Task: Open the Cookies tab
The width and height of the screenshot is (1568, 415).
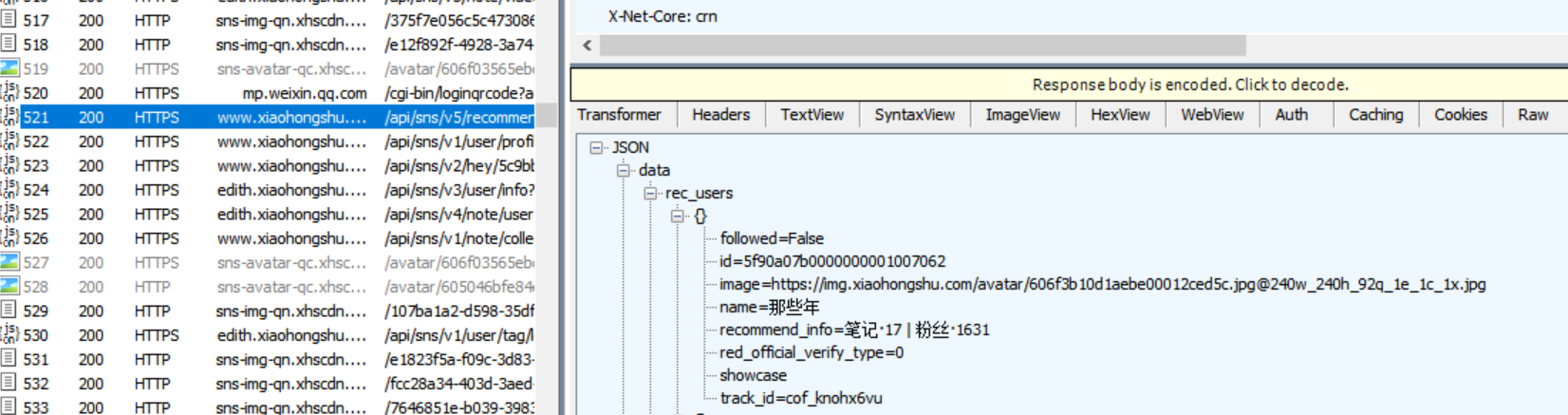Action: click(1460, 115)
